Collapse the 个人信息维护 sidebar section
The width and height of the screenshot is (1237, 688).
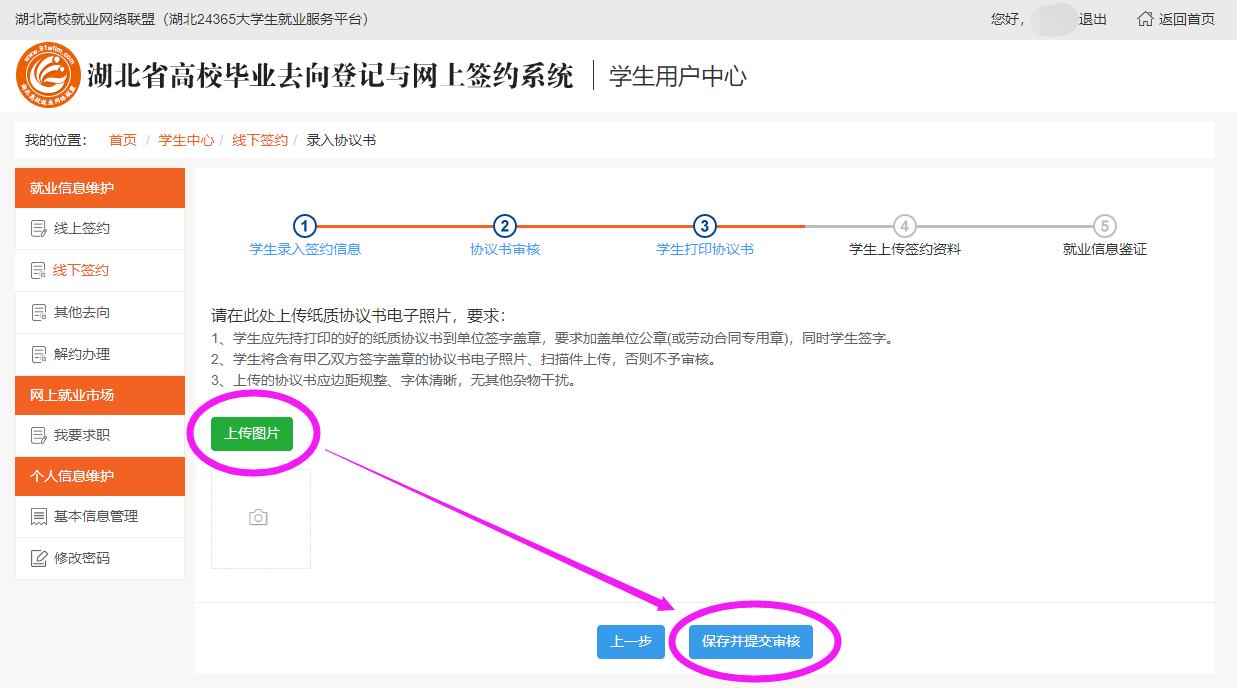point(100,476)
